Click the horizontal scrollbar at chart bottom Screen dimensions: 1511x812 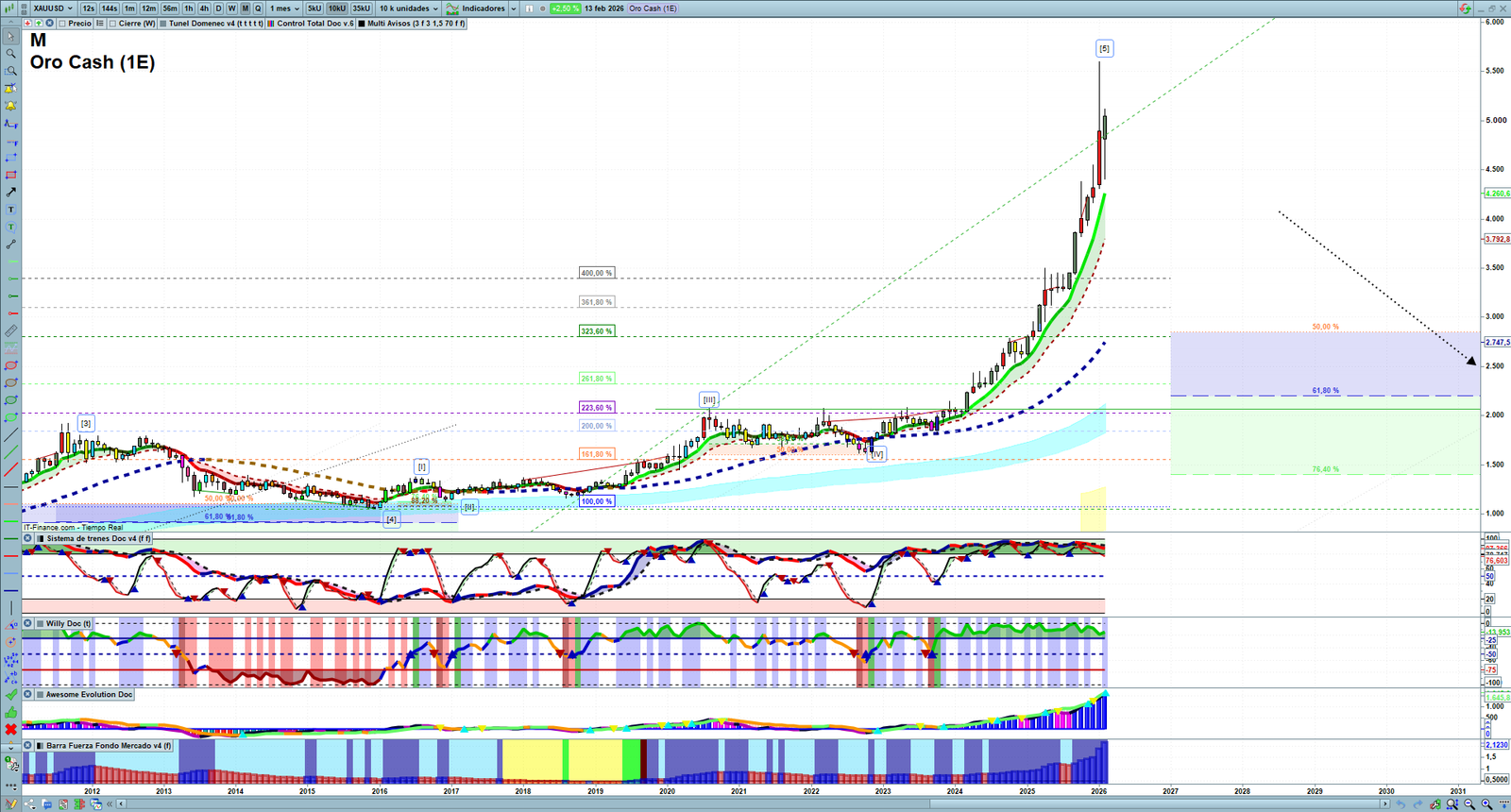(x=755, y=804)
